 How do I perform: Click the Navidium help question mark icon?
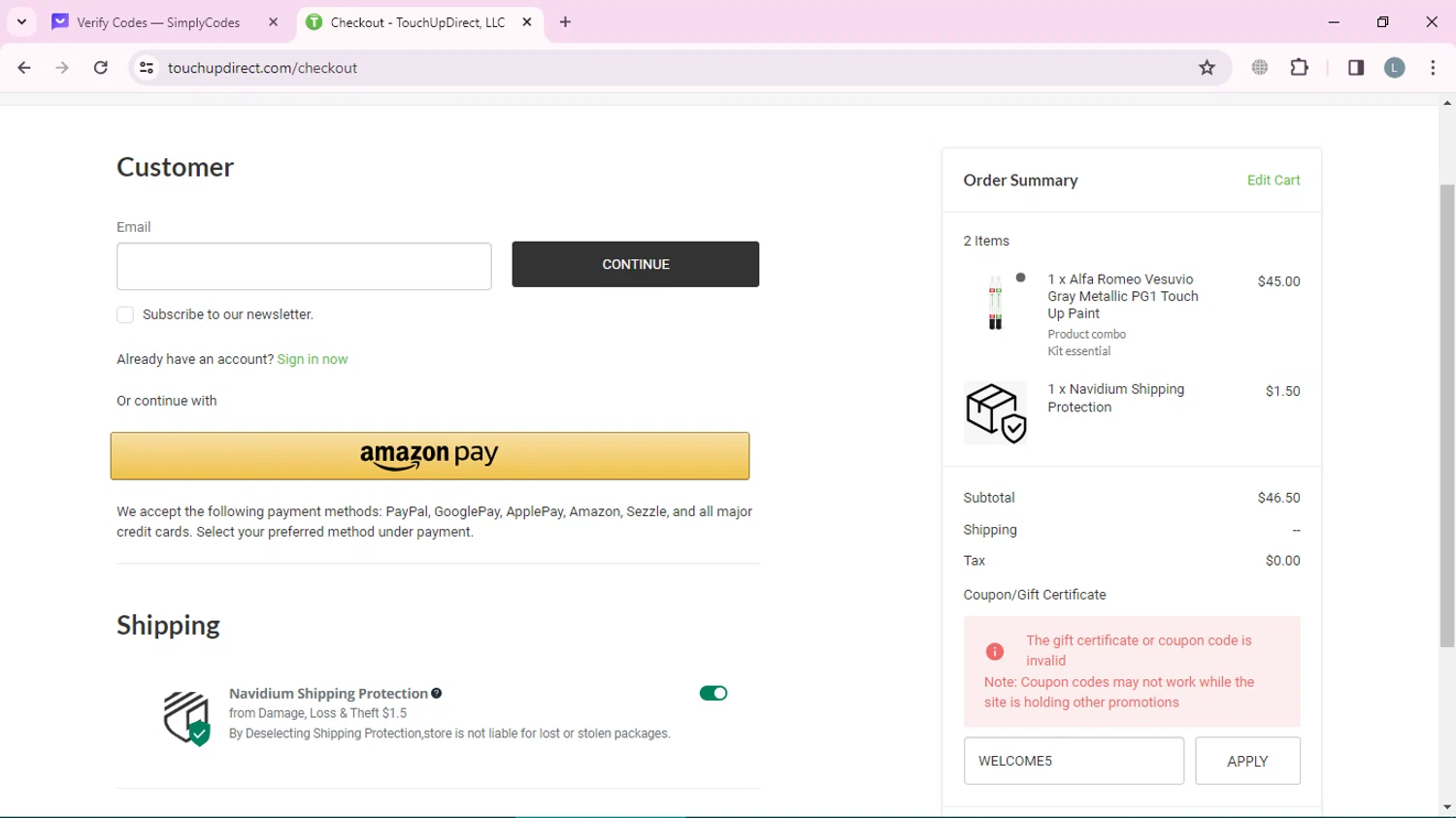coord(437,693)
